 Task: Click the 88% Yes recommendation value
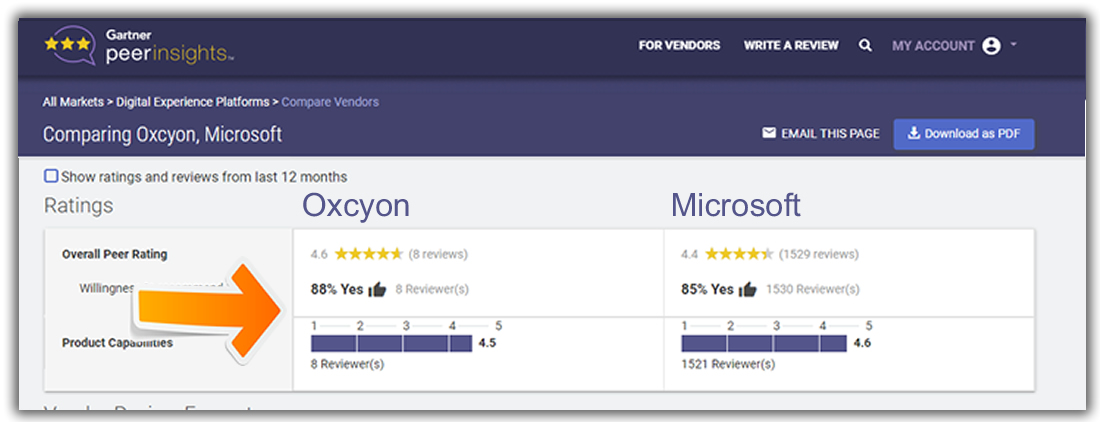337,289
